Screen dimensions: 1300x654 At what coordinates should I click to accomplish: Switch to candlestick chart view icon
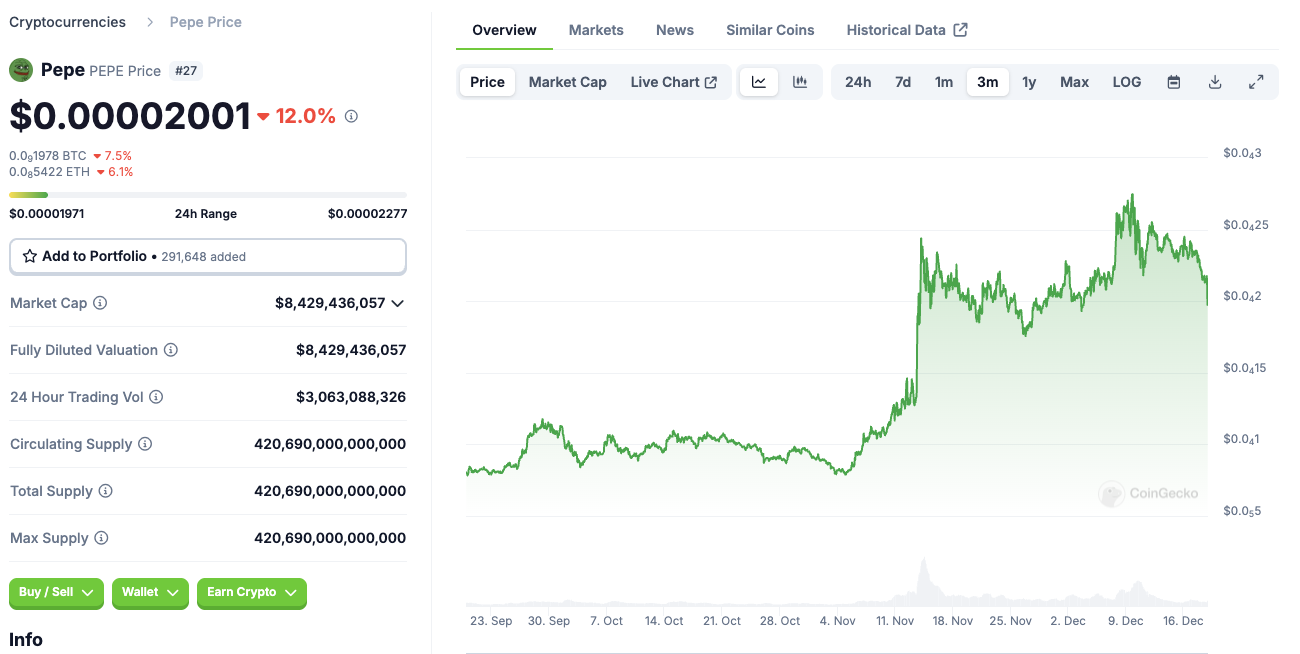[800, 82]
